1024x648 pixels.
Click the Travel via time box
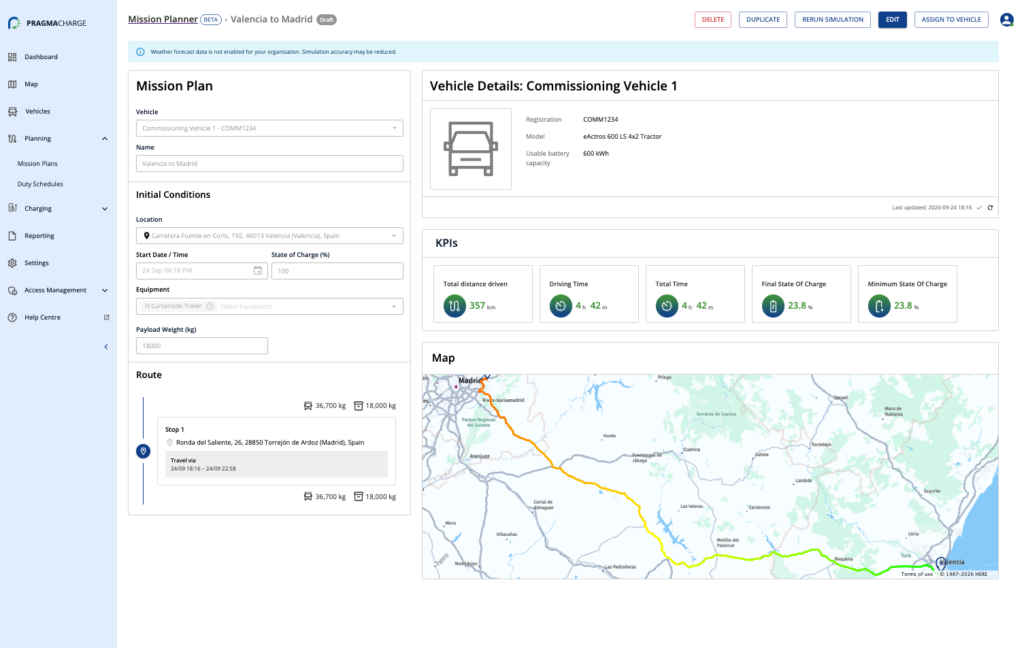coord(276,464)
